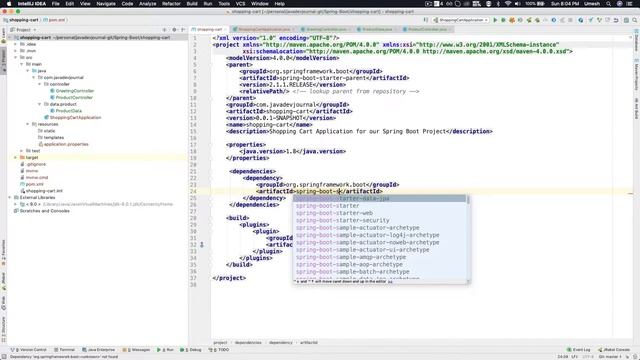Viewport: 640px width, 360px height.
Task: Open the Version Control tool window
Action: click(29, 350)
